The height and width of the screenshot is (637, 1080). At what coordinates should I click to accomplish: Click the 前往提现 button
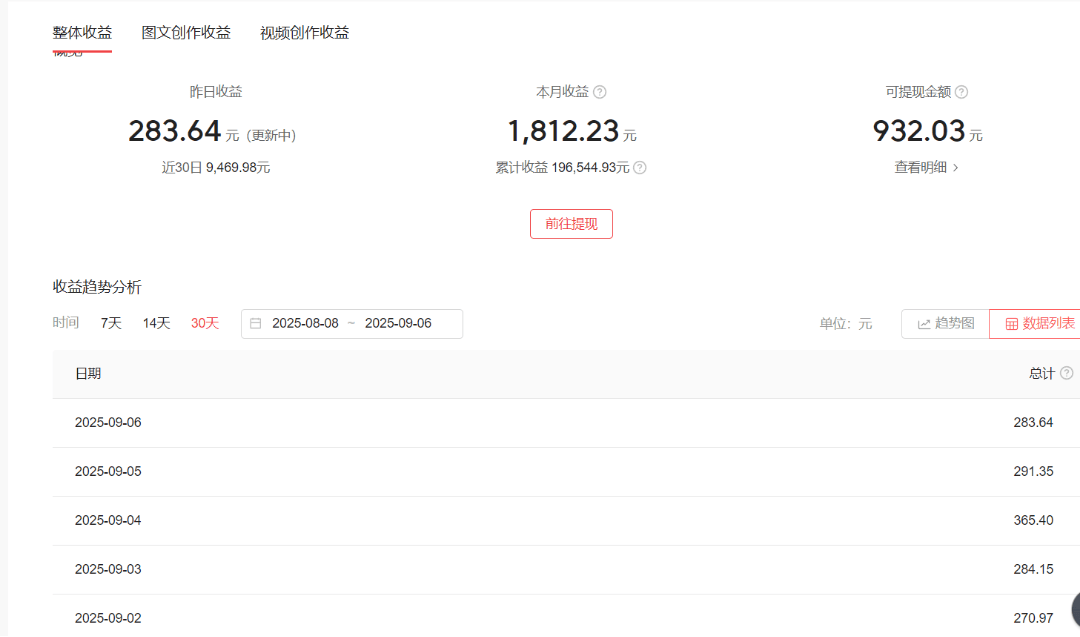coord(571,224)
